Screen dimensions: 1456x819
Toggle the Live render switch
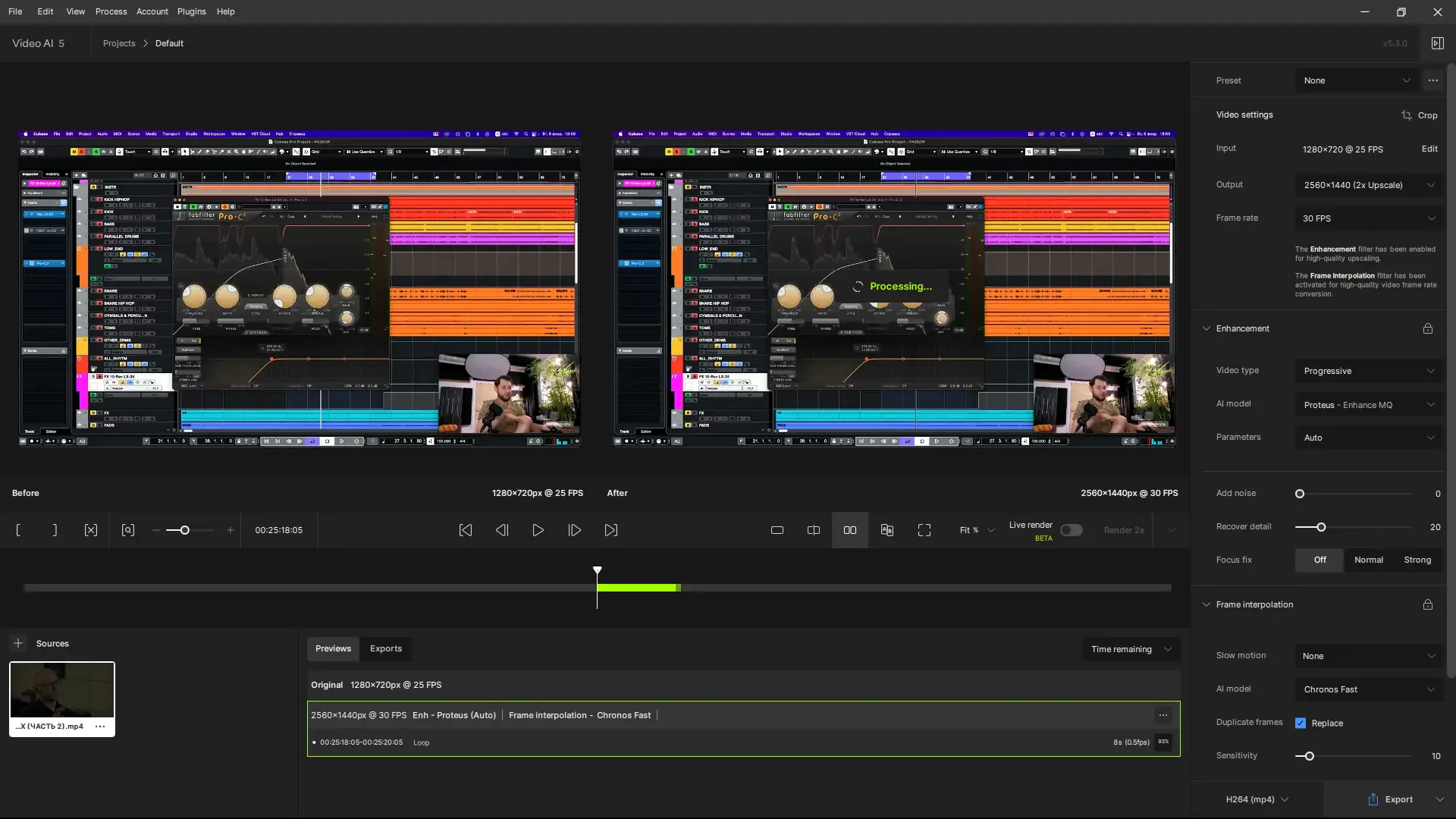[x=1071, y=530]
